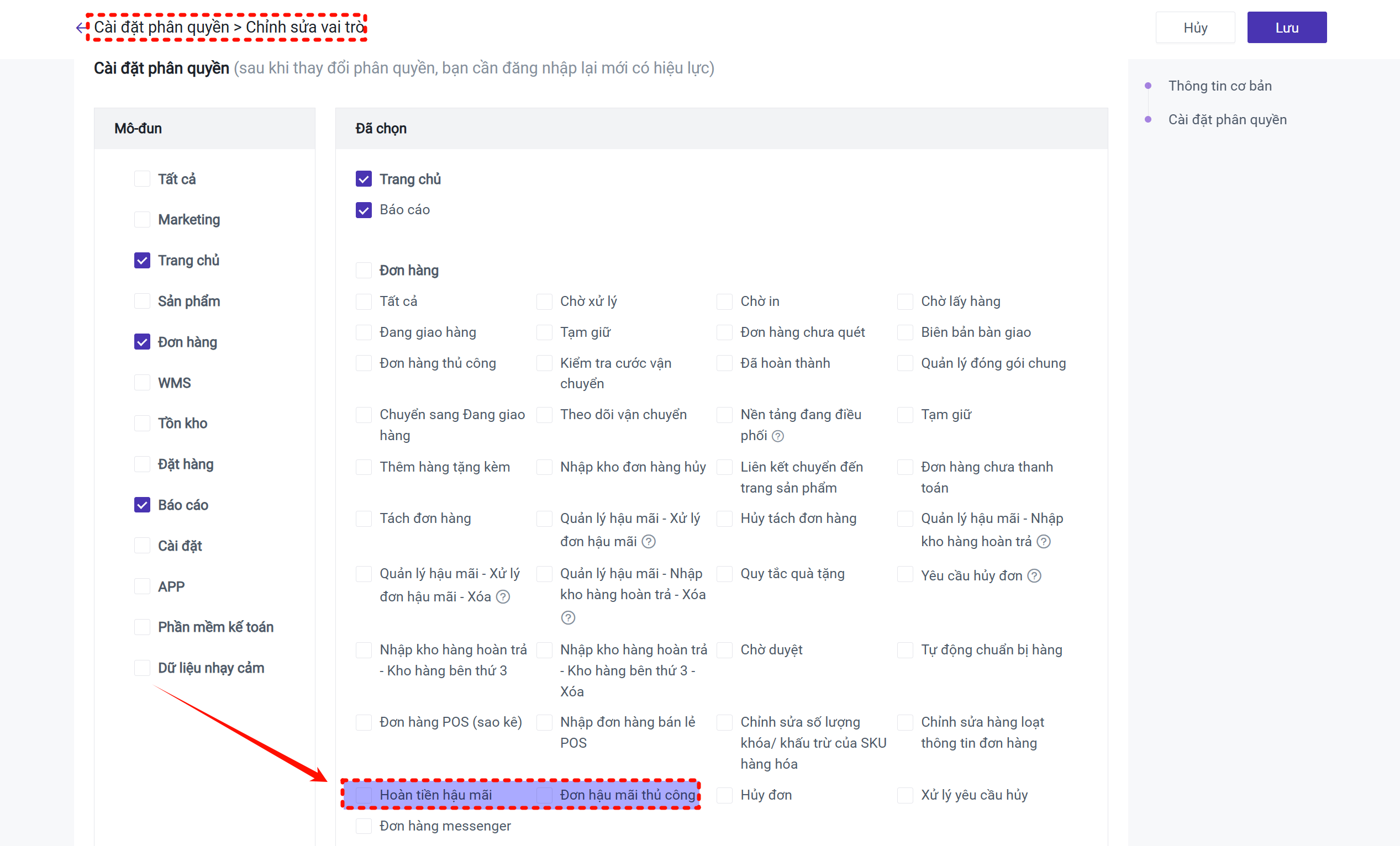Image resolution: width=1400 pixels, height=846 pixels.
Task: Click help icon under Nhập kho hàng hoàn trả - Xóa
Action: [567, 618]
